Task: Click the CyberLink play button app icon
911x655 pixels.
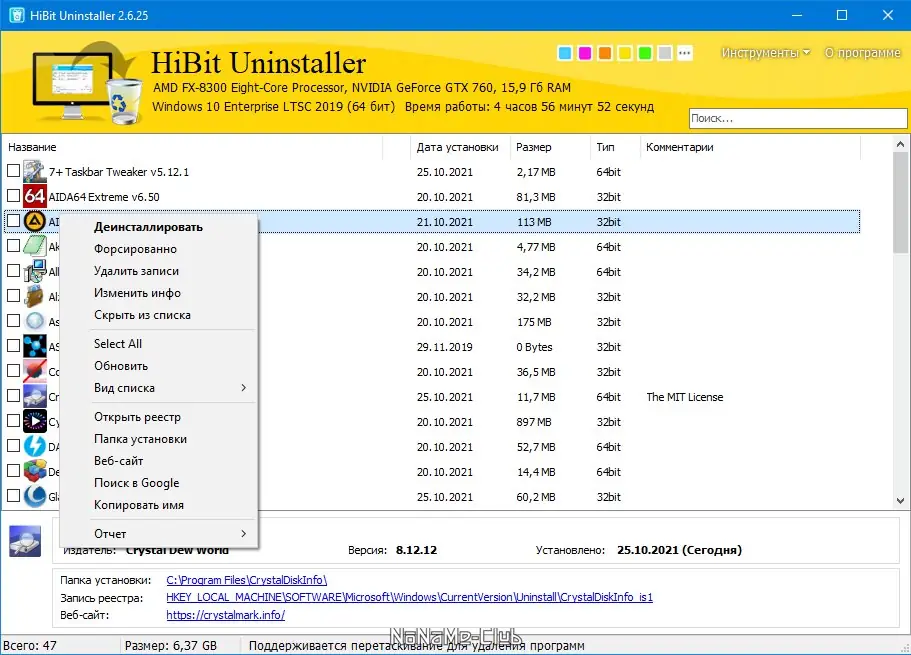Action: [34, 421]
